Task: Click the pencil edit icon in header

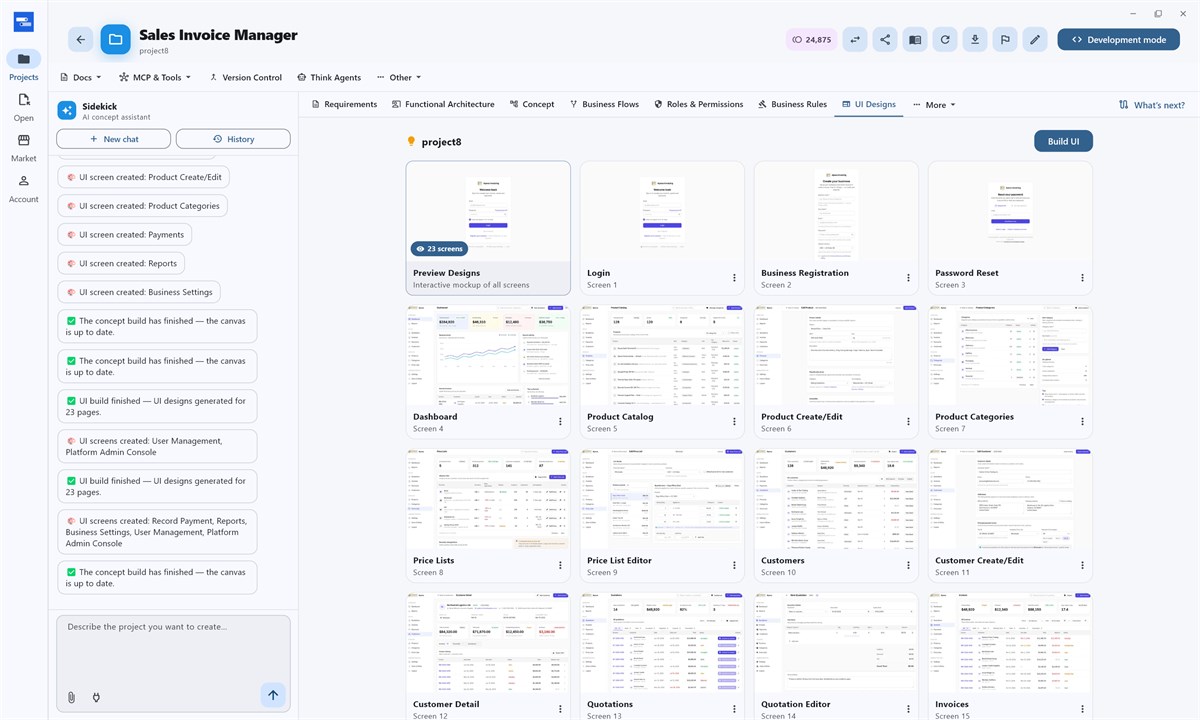Action: (x=1035, y=40)
